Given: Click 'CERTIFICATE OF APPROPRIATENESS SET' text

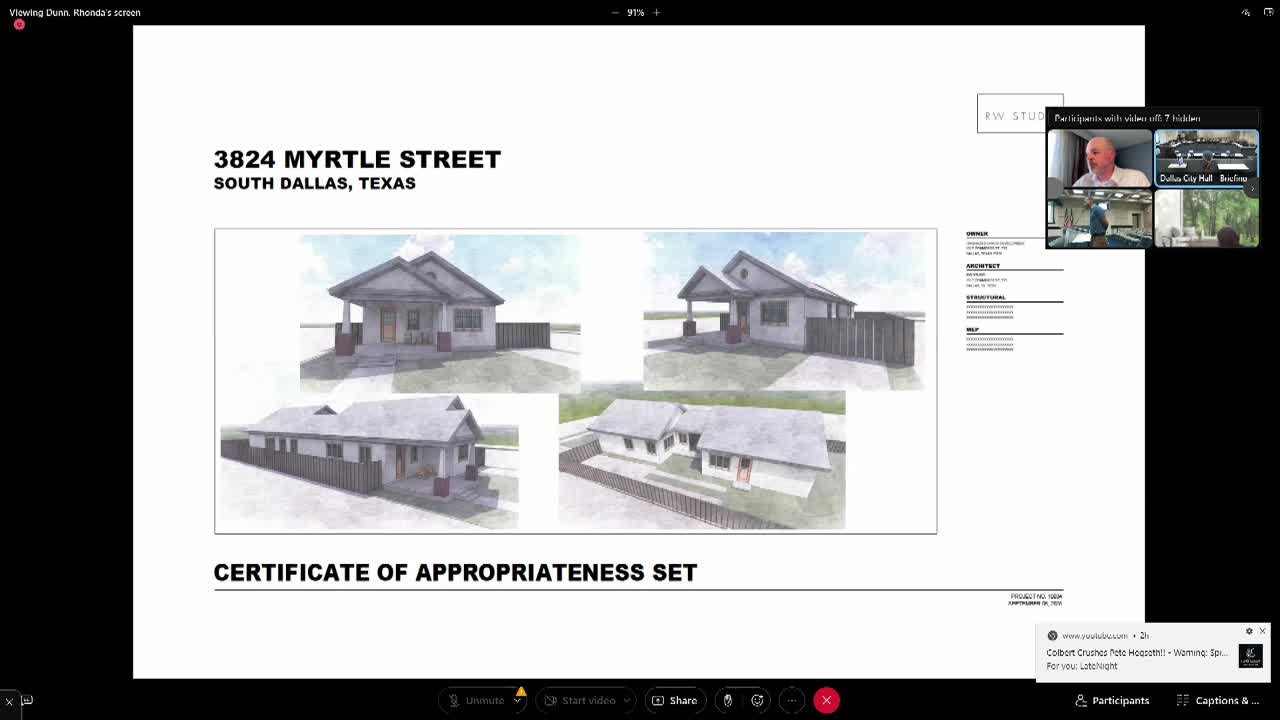Looking at the screenshot, I should click(455, 572).
